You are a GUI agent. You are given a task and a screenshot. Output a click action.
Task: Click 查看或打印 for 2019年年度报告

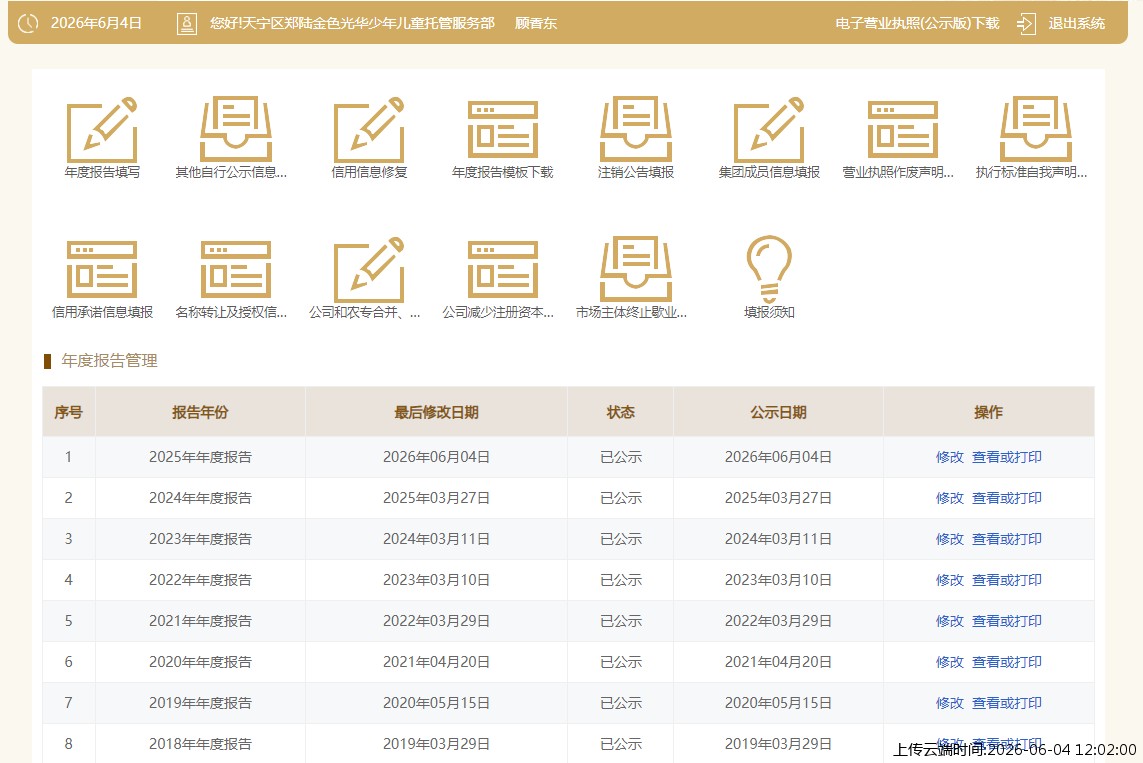click(1007, 703)
